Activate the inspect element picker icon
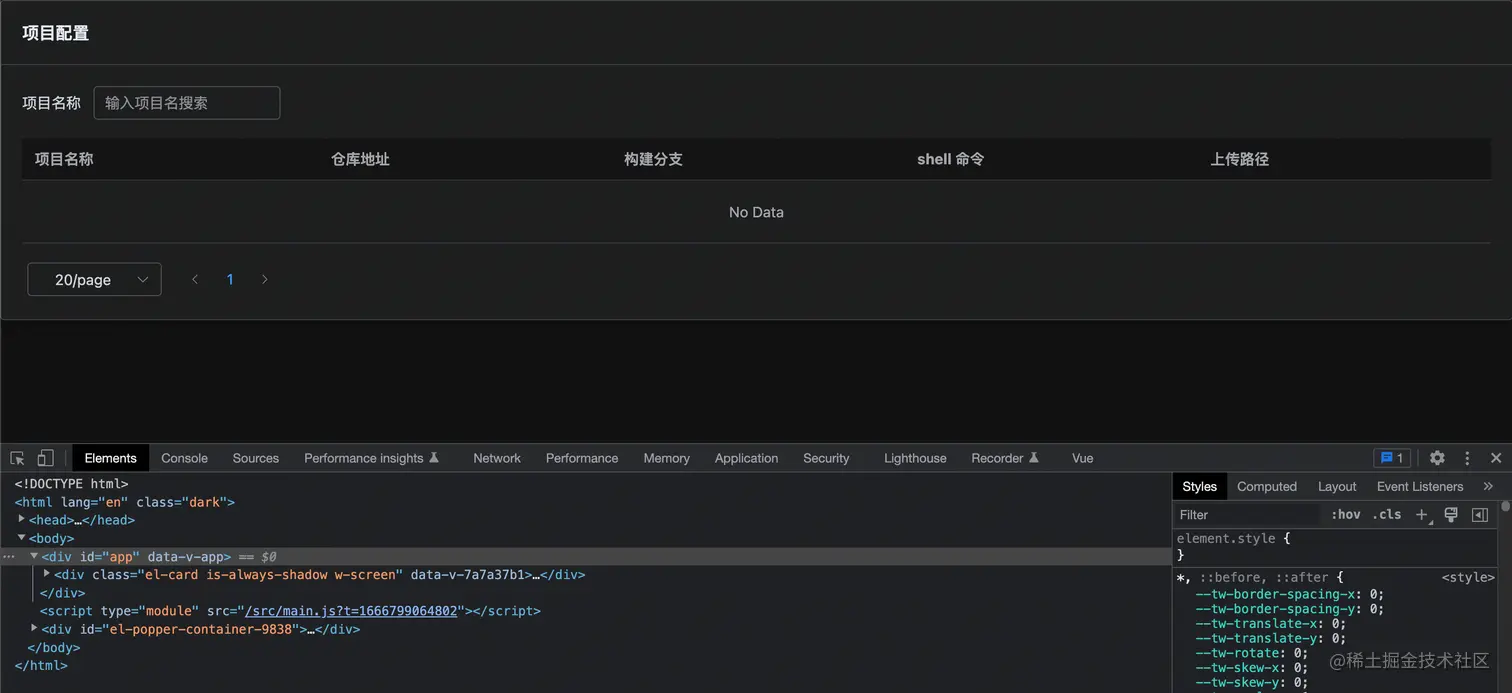 (17, 458)
